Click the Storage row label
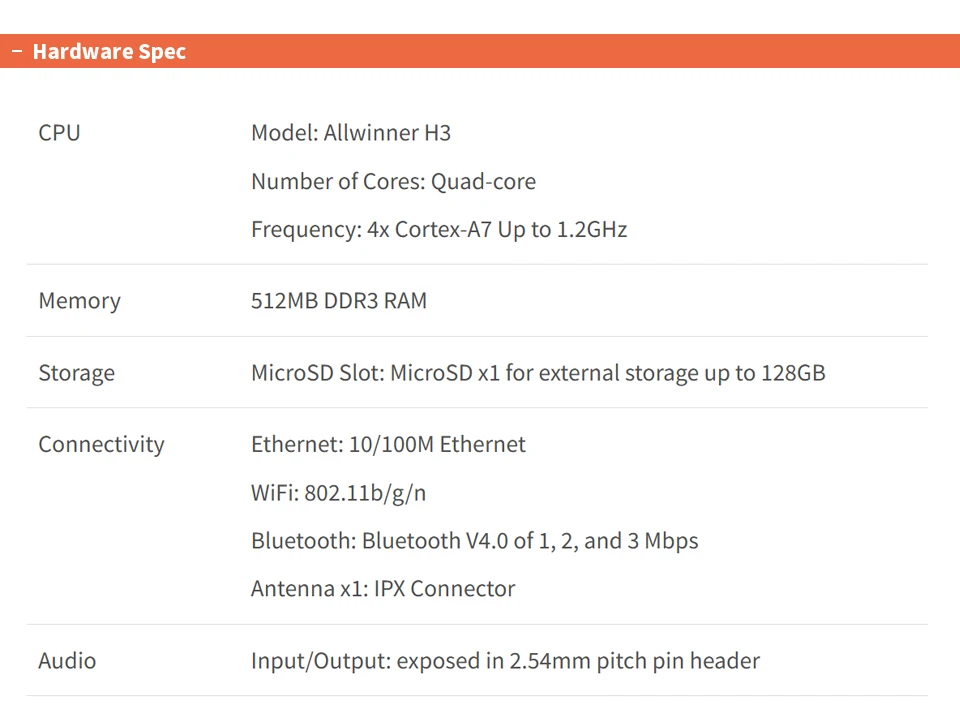The image size is (960, 704). pos(76,373)
